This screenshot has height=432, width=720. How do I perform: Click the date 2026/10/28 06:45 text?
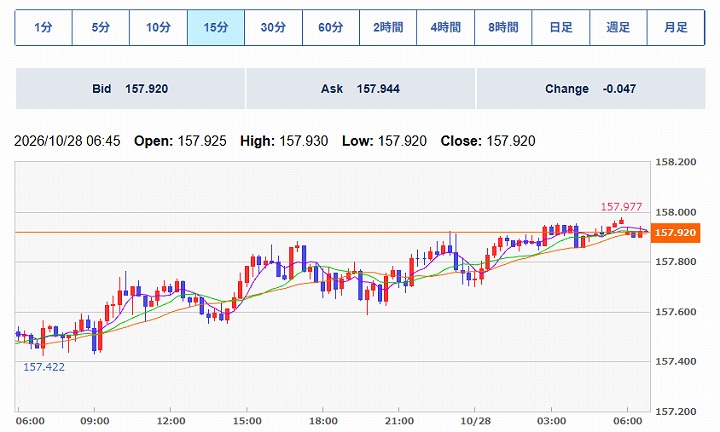[68, 141]
